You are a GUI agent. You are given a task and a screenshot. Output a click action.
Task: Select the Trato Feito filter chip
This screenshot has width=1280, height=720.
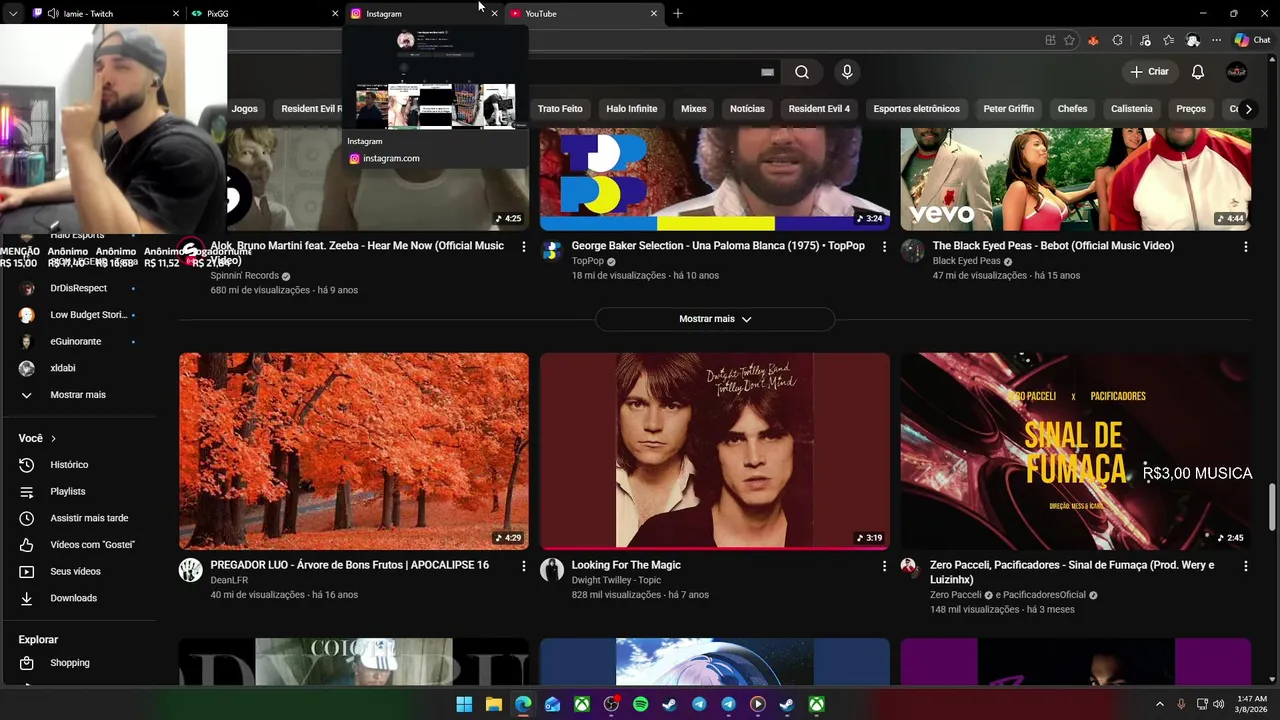560,109
